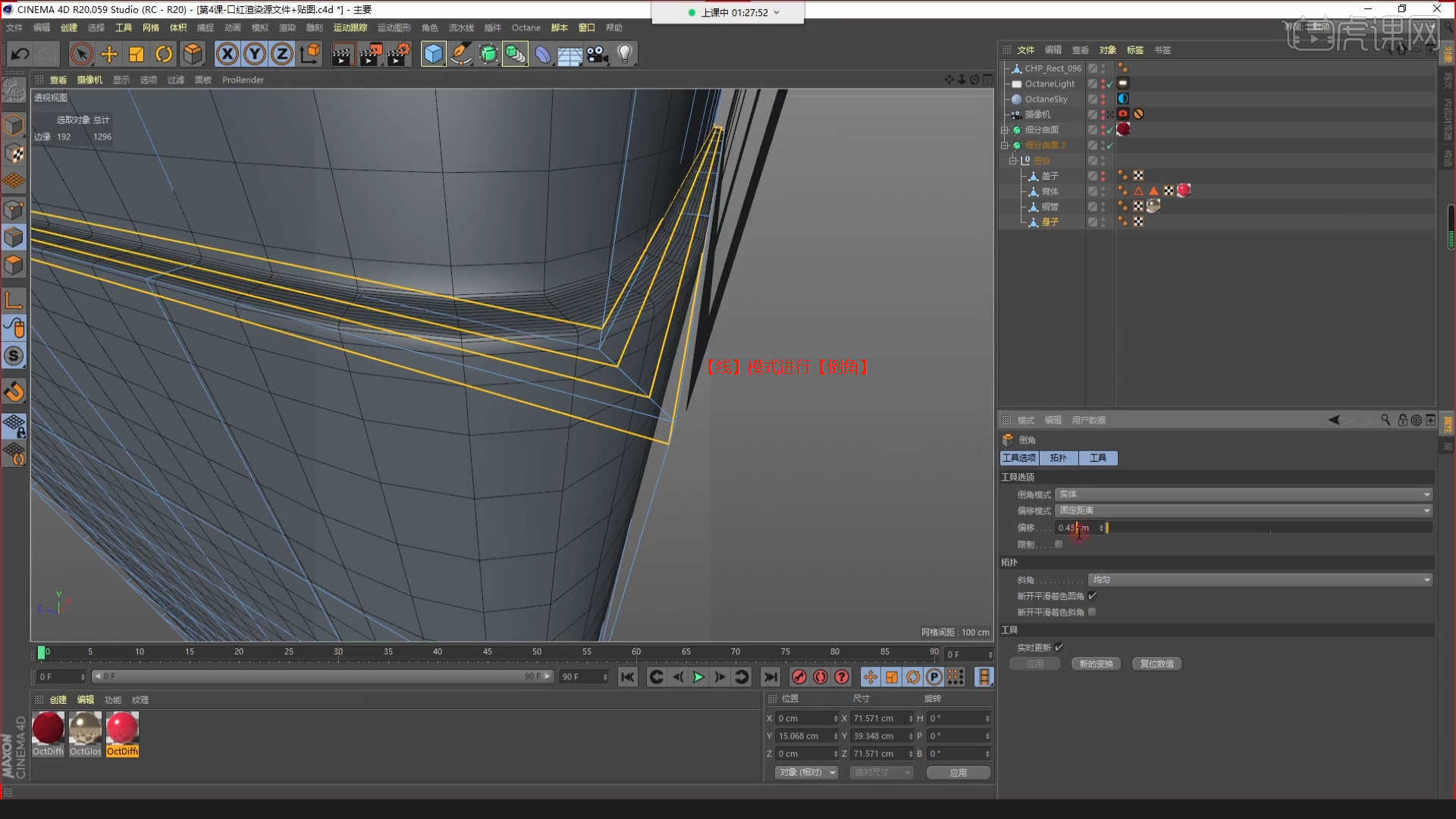Enable the Snap magnet tool
The height and width of the screenshot is (819, 1456).
(x=14, y=392)
